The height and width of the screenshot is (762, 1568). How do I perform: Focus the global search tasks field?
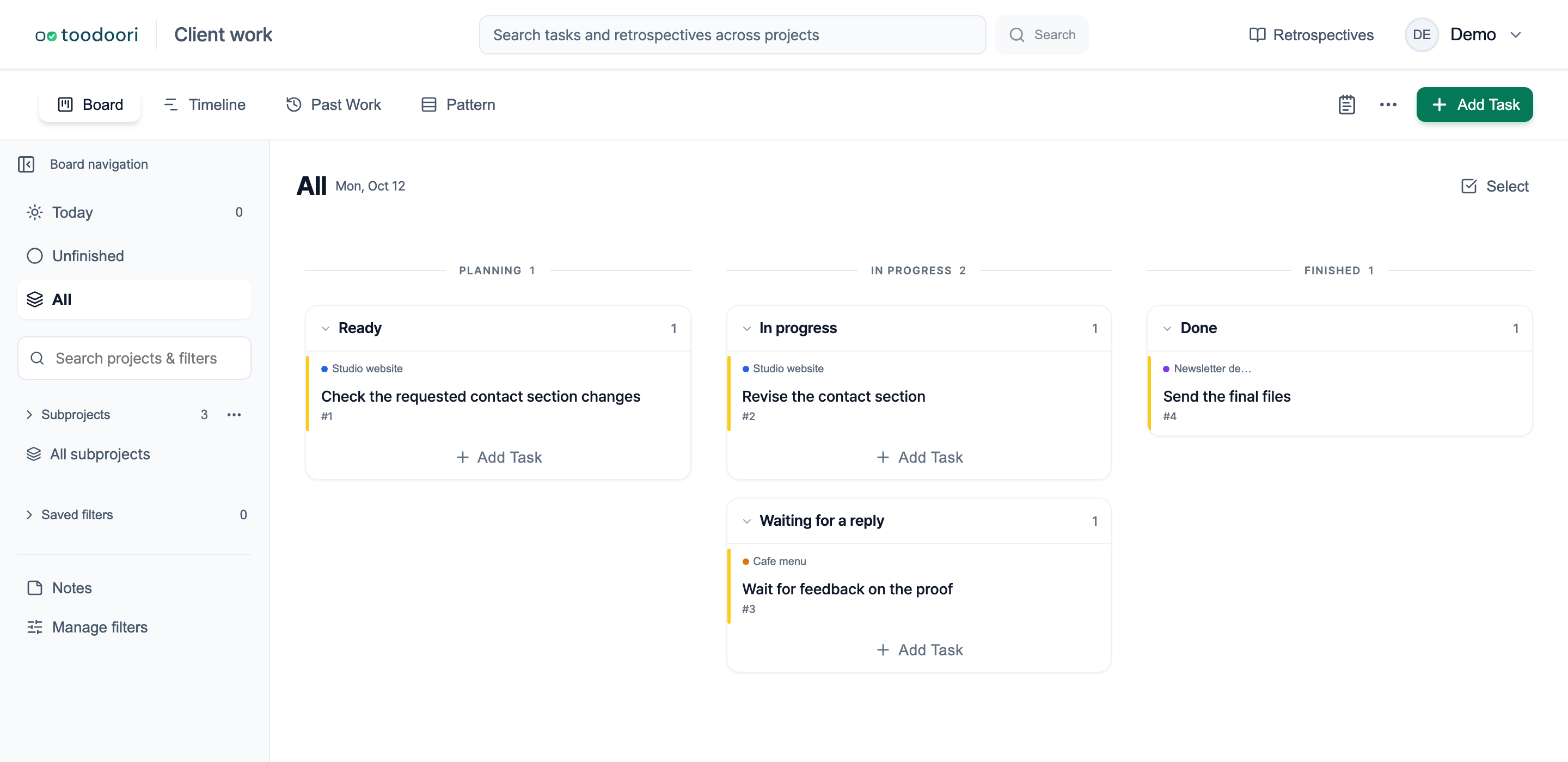[732, 35]
